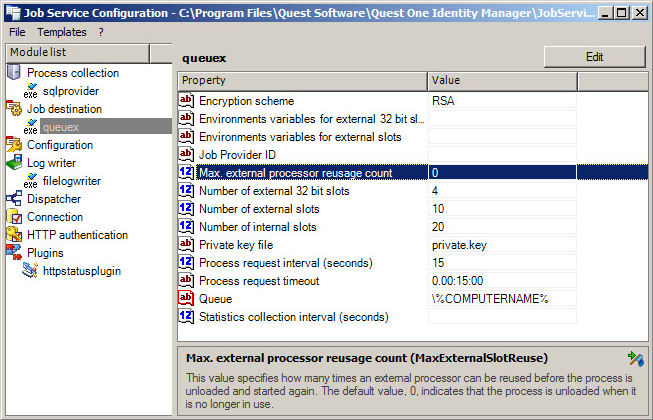Select the filelogwriter tree item
The width and height of the screenshot is (653, 420).
click(x=72, y=181)
